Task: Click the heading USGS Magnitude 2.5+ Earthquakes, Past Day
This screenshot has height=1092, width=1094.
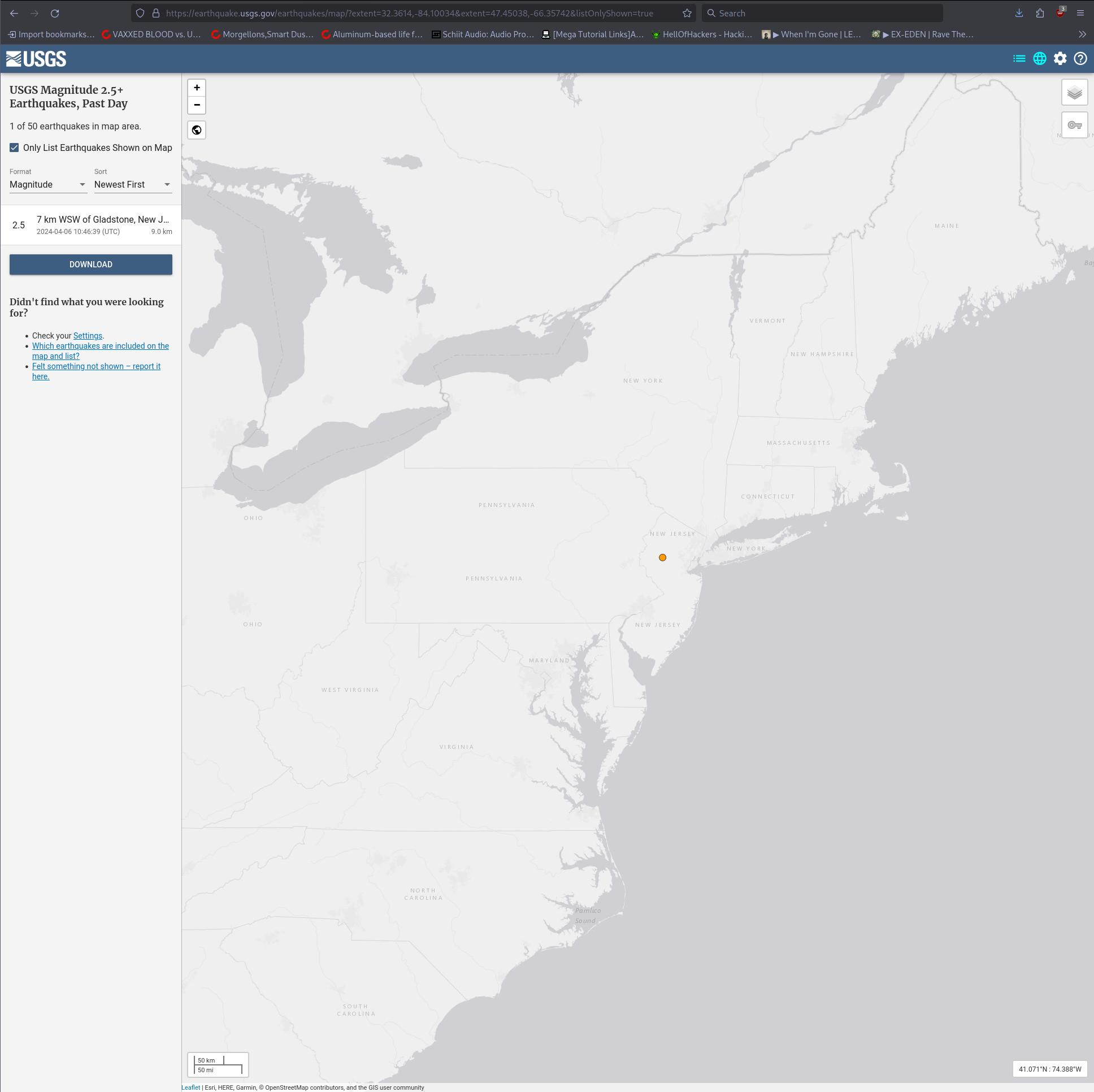Action: coord(69,97)
